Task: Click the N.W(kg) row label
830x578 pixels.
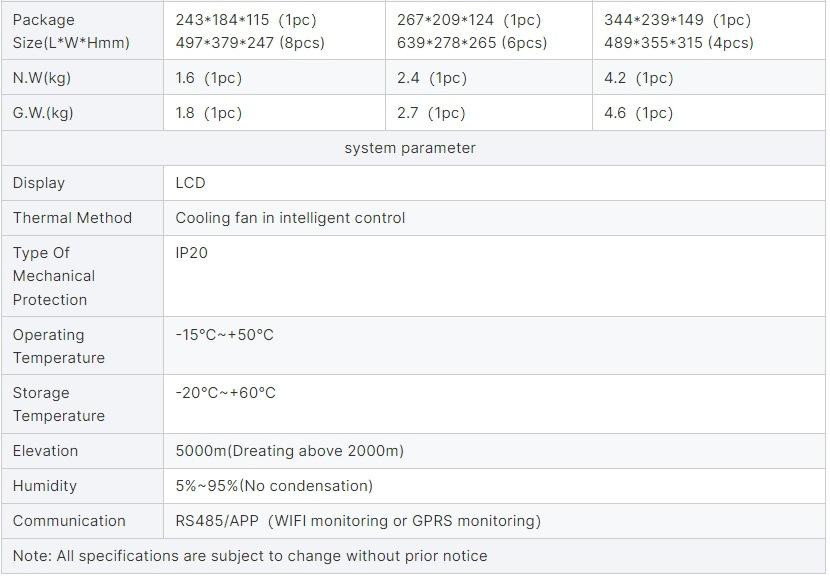Action: pyautogui.click(x=42, y=78)
